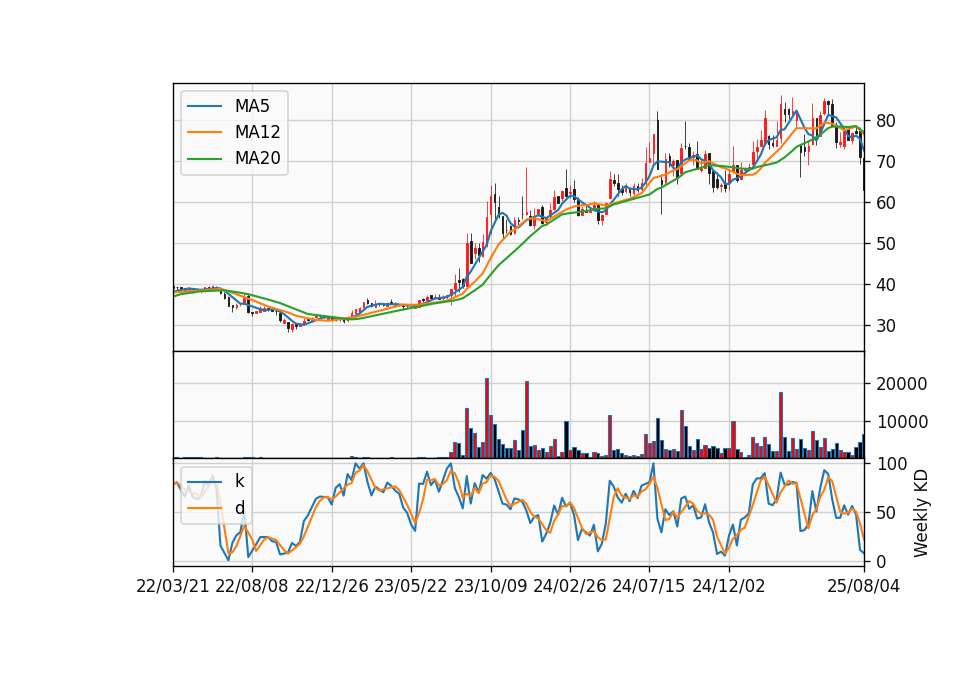The width and height of the screenshot is (960, 690).
Task: Click the 23/05/22 date tick label
Action: click(411, 586)
